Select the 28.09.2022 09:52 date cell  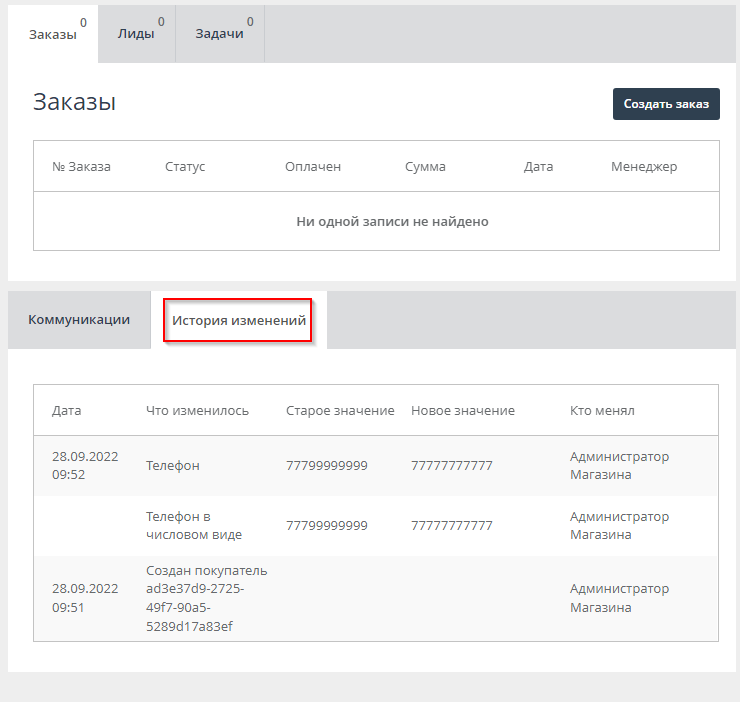pyautogui.click(x=85, y=465)
